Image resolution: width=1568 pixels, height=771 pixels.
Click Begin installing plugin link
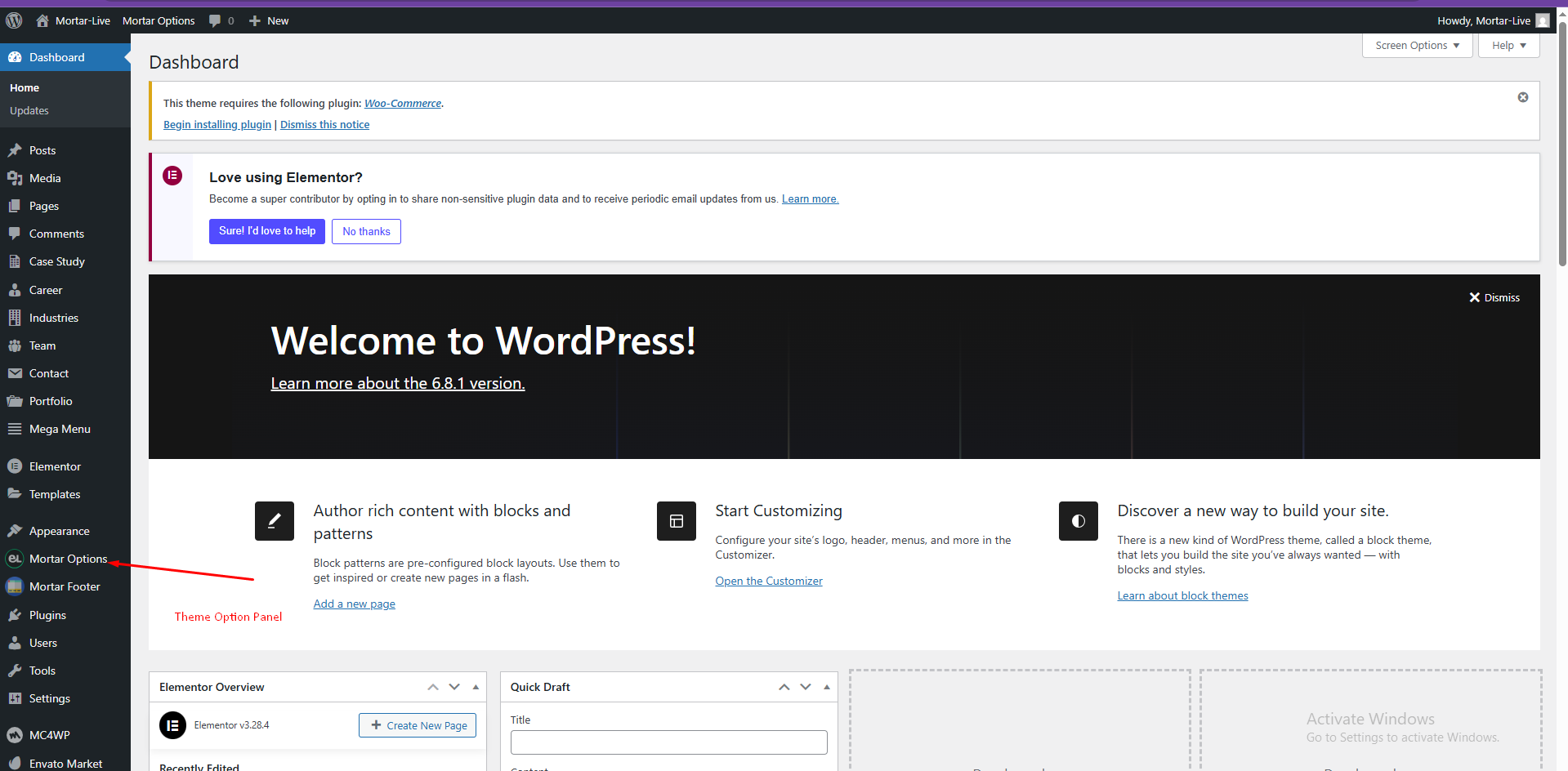(217, 124)
